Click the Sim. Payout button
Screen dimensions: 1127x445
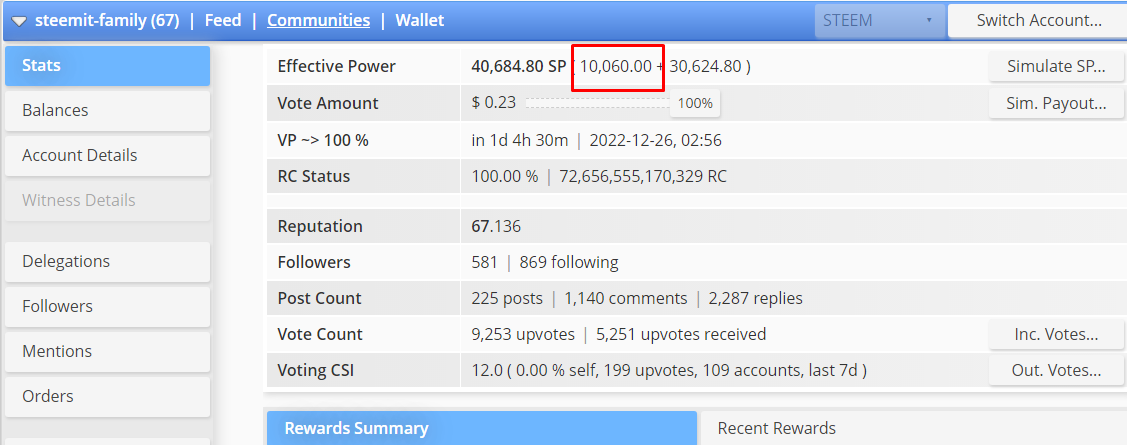pos(1056,103)
